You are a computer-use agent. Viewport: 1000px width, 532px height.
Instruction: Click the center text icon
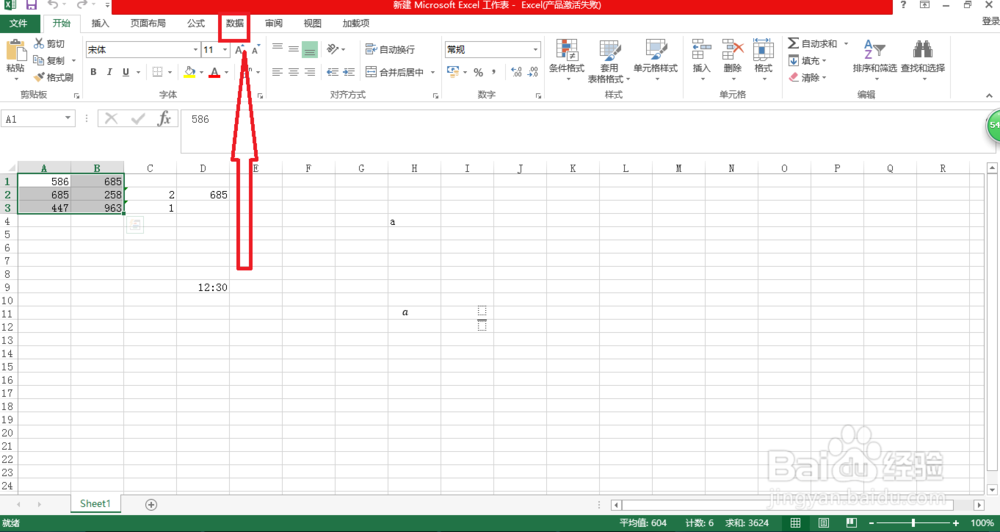(293, 72)
